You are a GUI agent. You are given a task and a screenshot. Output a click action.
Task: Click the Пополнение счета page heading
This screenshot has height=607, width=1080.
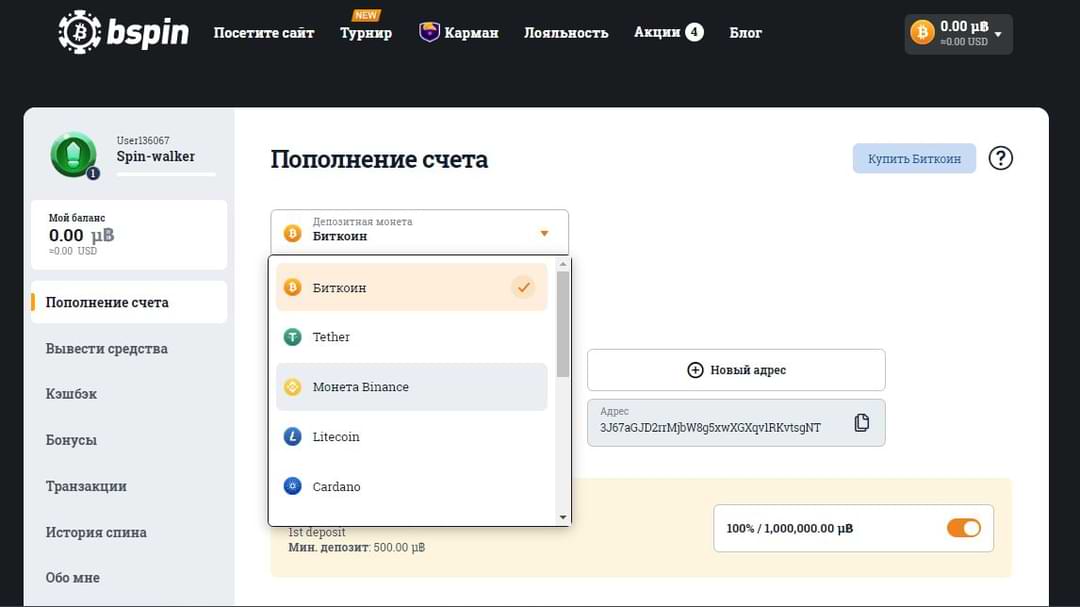point(379,159)
